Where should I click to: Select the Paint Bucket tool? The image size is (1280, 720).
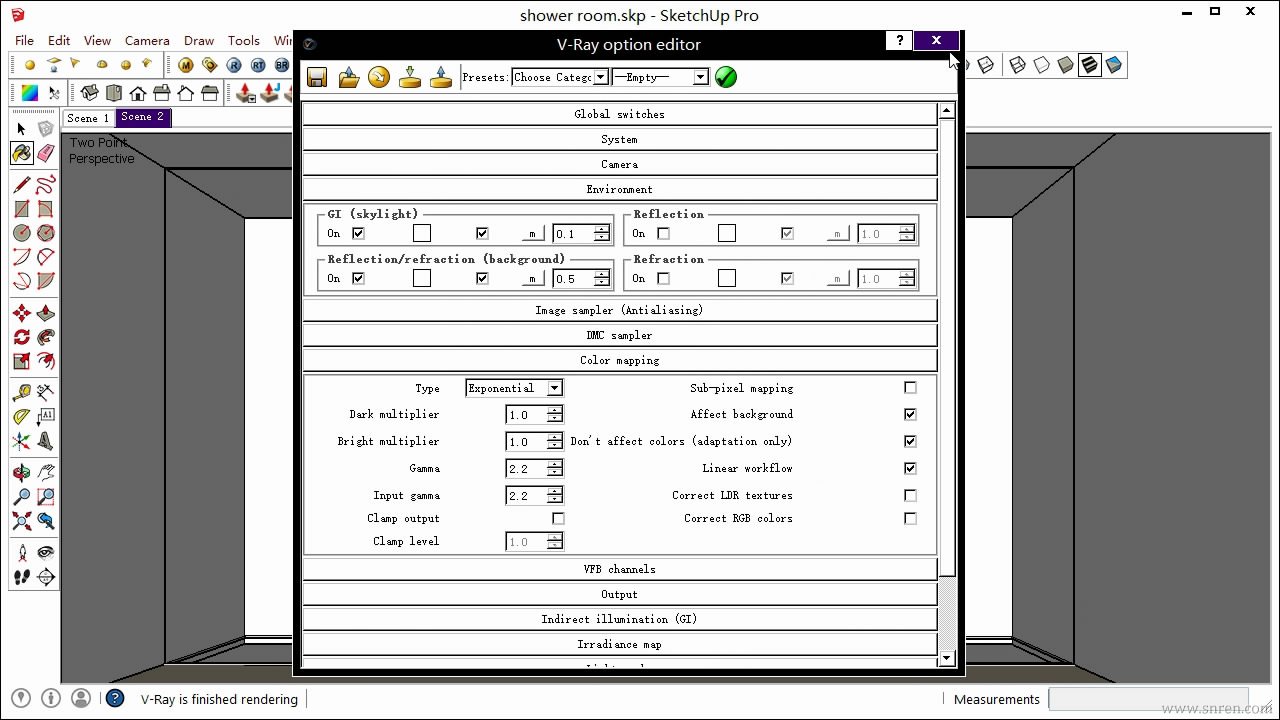click(x=21, y=153)
